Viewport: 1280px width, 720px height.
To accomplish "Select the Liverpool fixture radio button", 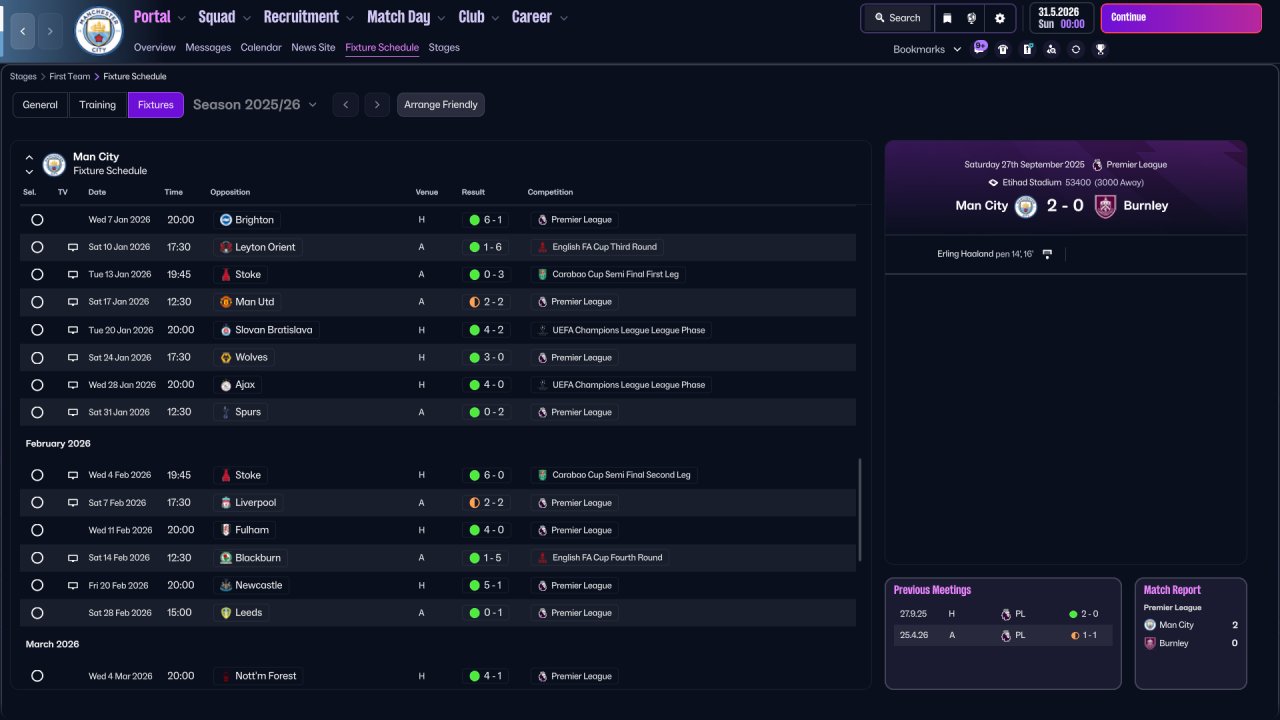I will 37,503.
